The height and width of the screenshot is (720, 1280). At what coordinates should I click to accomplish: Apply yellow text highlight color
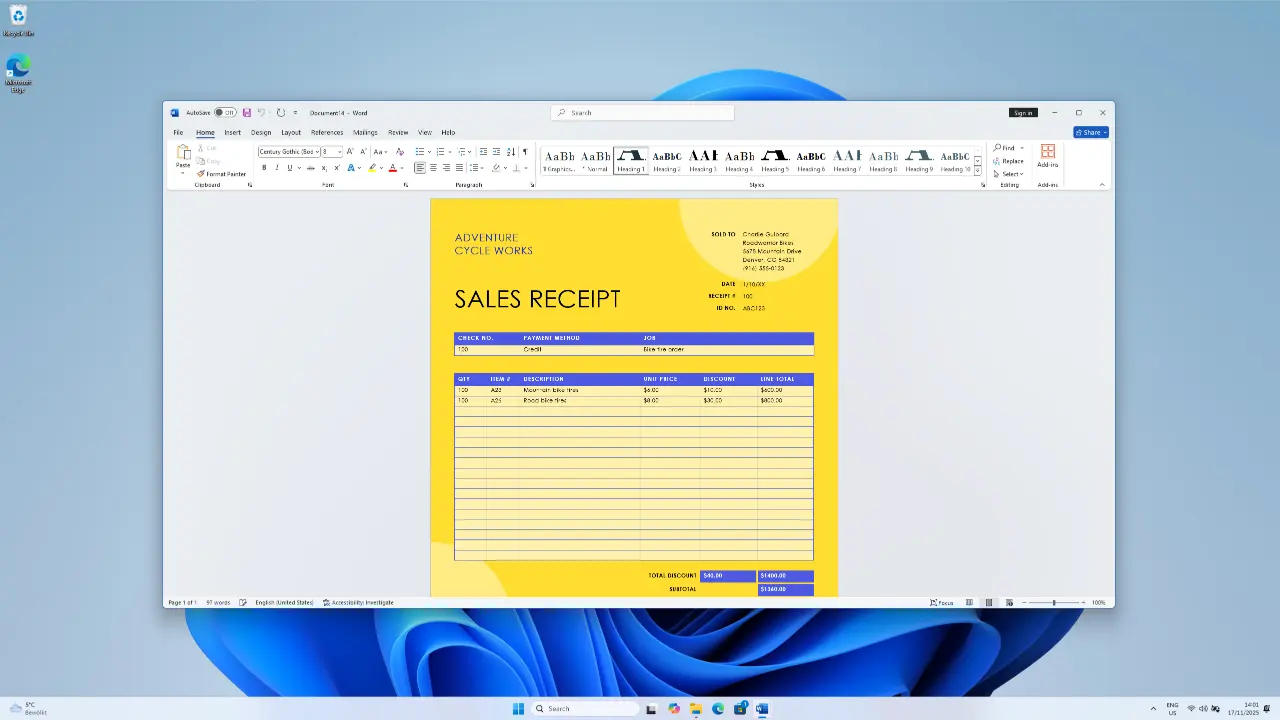point(372,168)
